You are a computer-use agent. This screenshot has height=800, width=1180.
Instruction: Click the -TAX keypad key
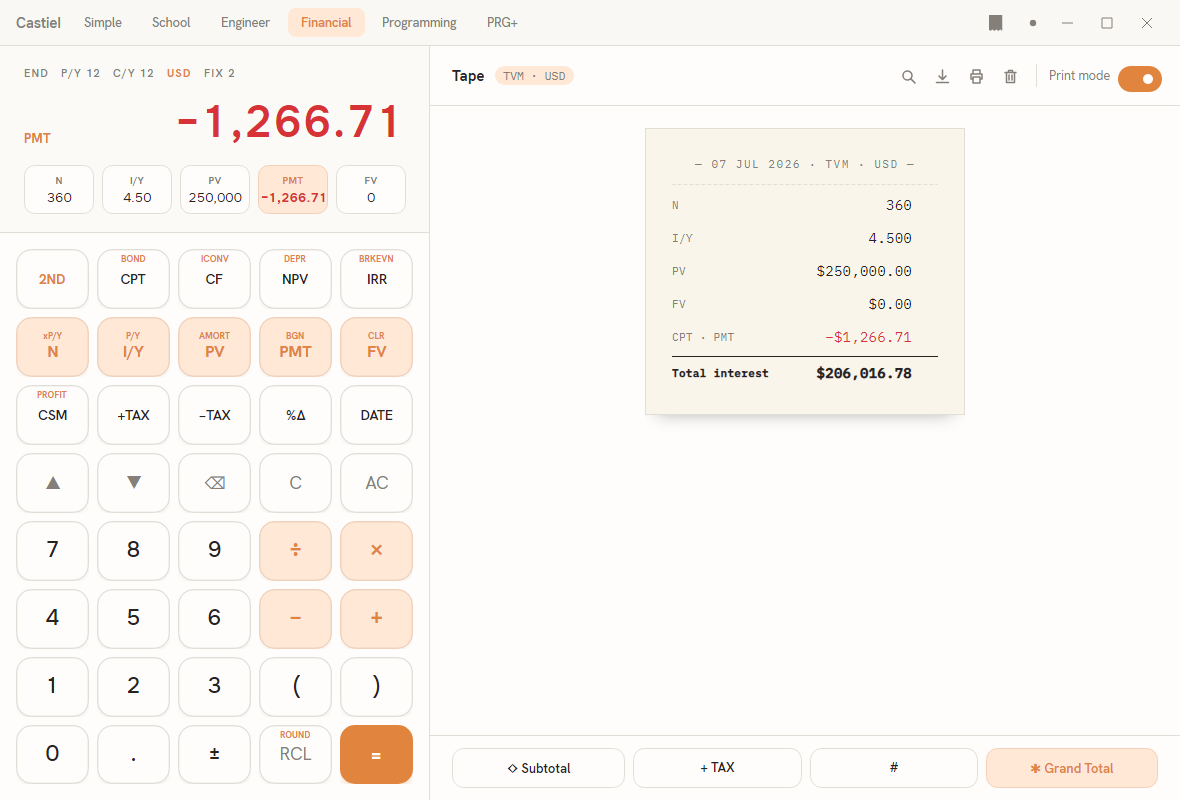tap(214, 415)
